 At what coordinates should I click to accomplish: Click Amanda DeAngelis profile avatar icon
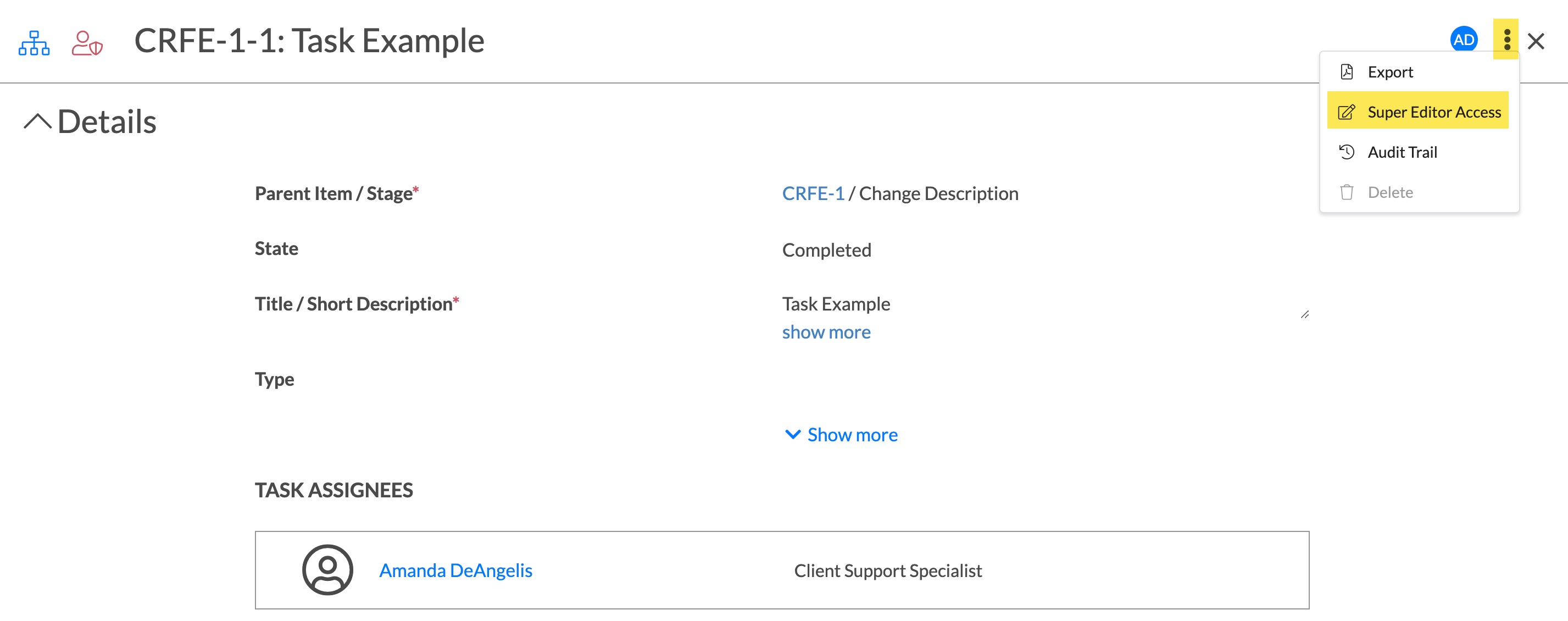[x=327, y=570]
